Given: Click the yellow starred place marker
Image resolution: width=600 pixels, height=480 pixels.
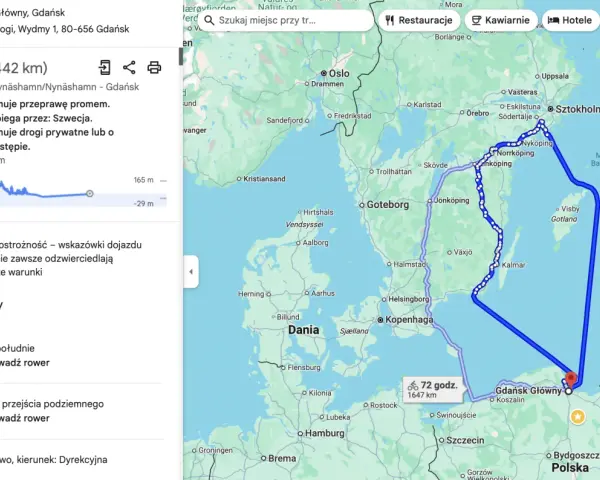Looking at the screenshot, I should click(577, 416).
